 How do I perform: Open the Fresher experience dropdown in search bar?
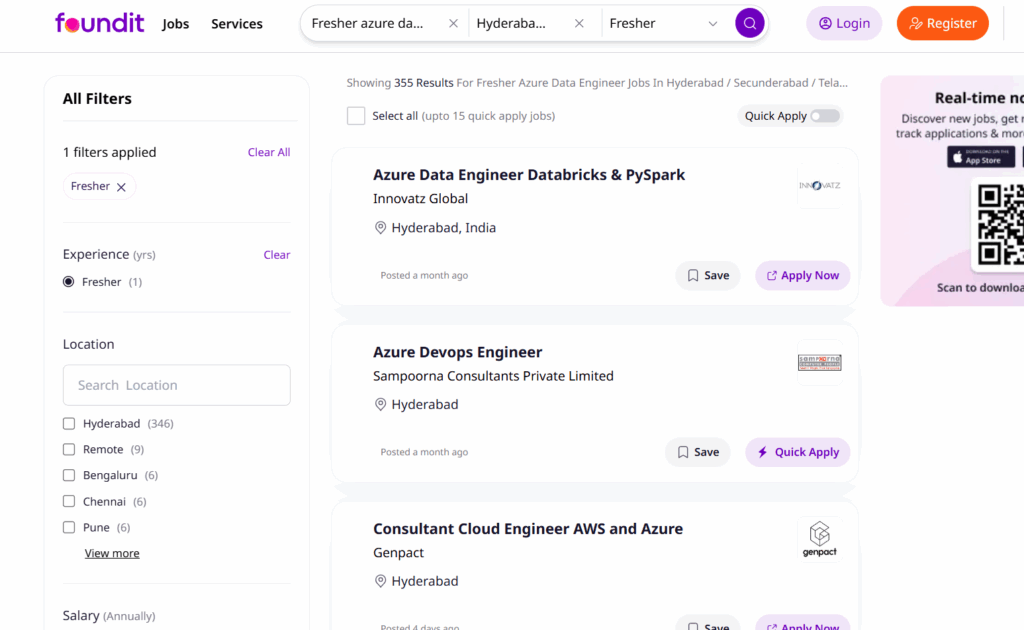[712, 23]
